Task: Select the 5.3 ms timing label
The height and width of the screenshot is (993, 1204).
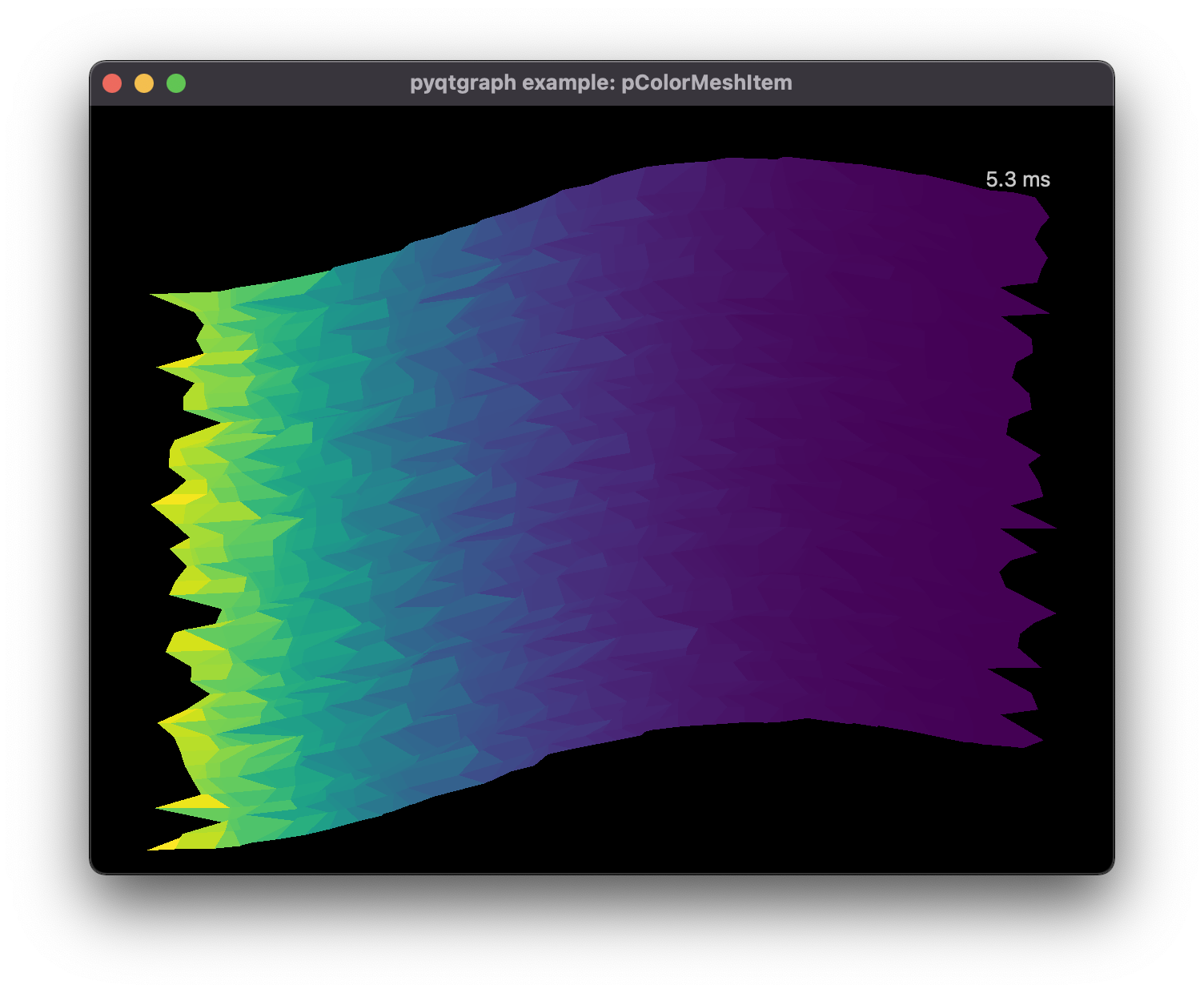Action: pos(1017,179)
